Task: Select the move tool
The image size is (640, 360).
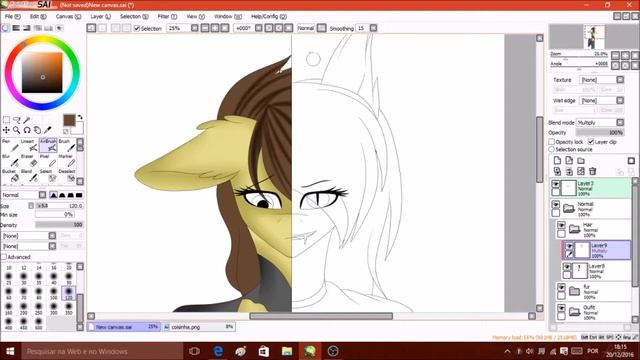Action: click(x=6, y=130)
